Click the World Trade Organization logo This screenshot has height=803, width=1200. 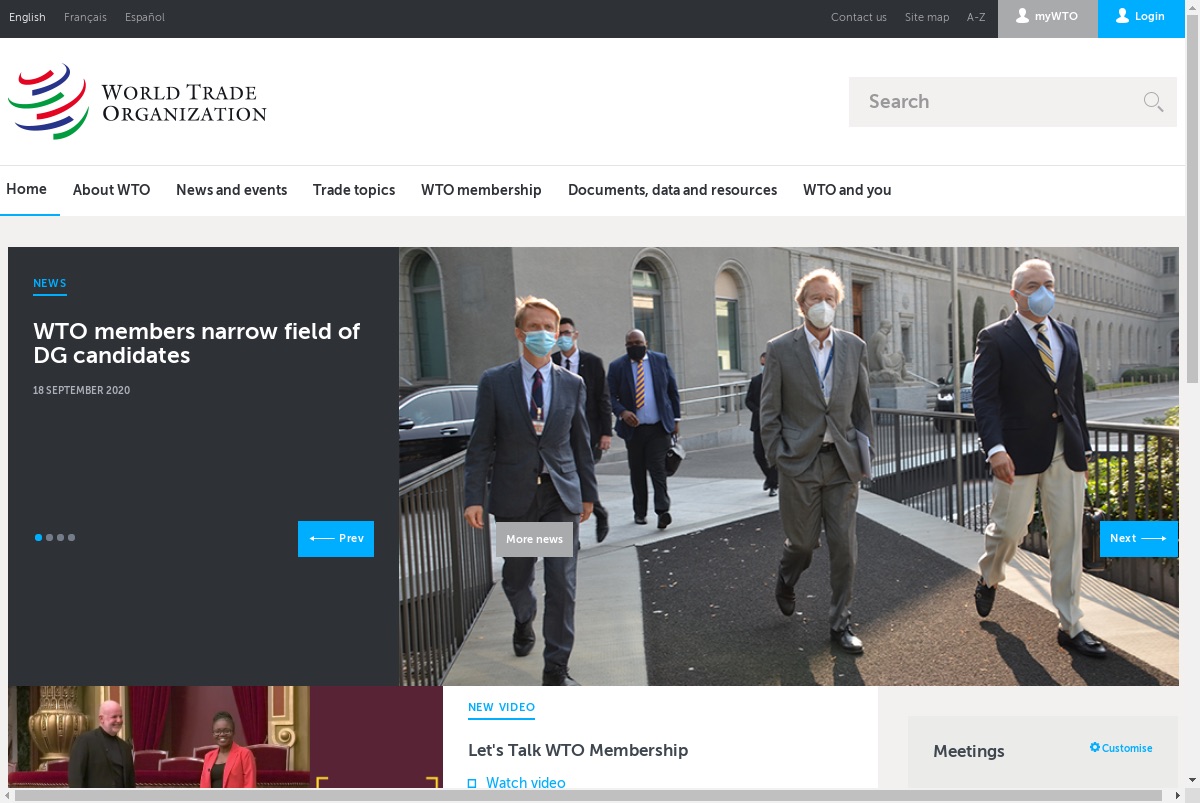[137, 102]
